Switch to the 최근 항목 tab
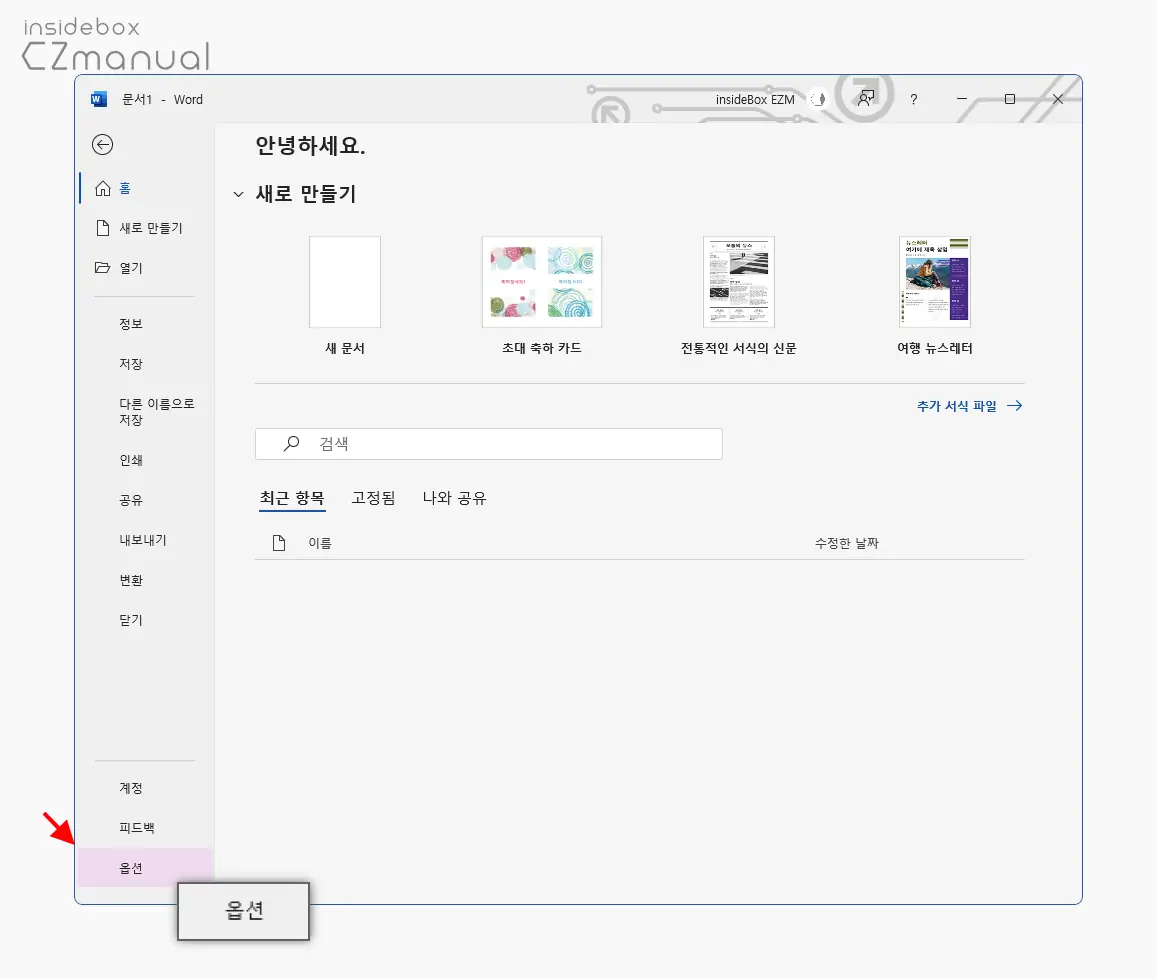Screen dimensions: 1157x979 click(x=292, y=498)
